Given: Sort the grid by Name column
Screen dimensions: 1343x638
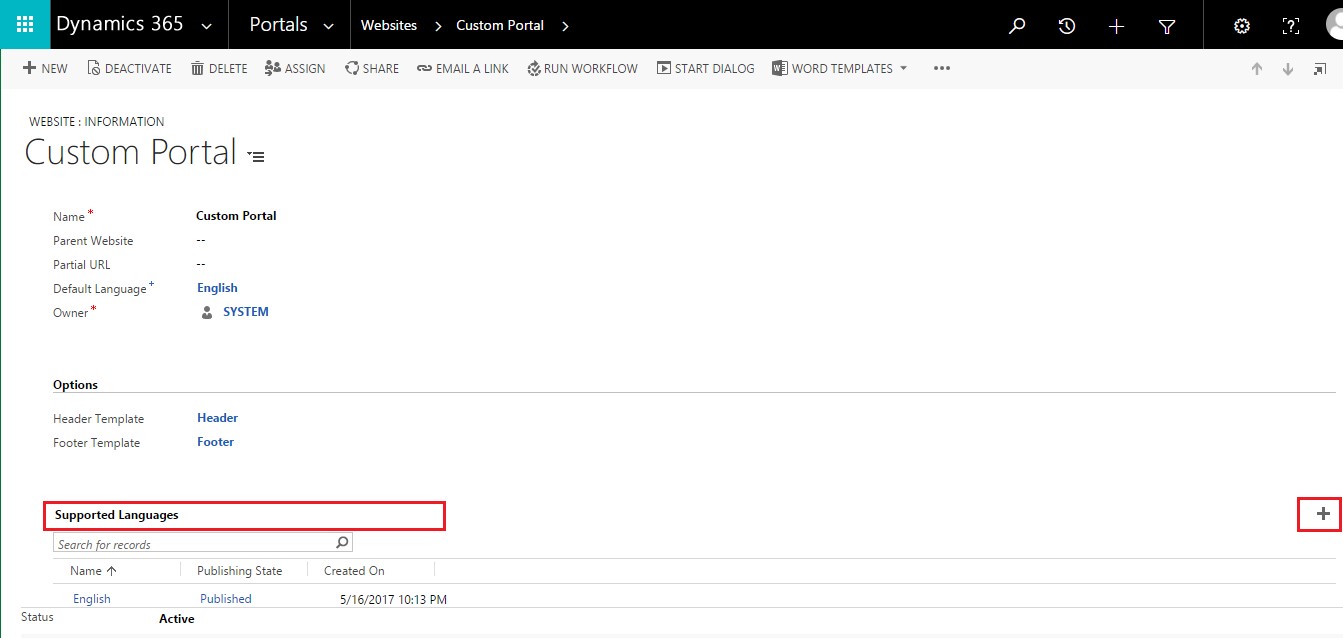Looking at the screenshot, I should tap(93, 571).
